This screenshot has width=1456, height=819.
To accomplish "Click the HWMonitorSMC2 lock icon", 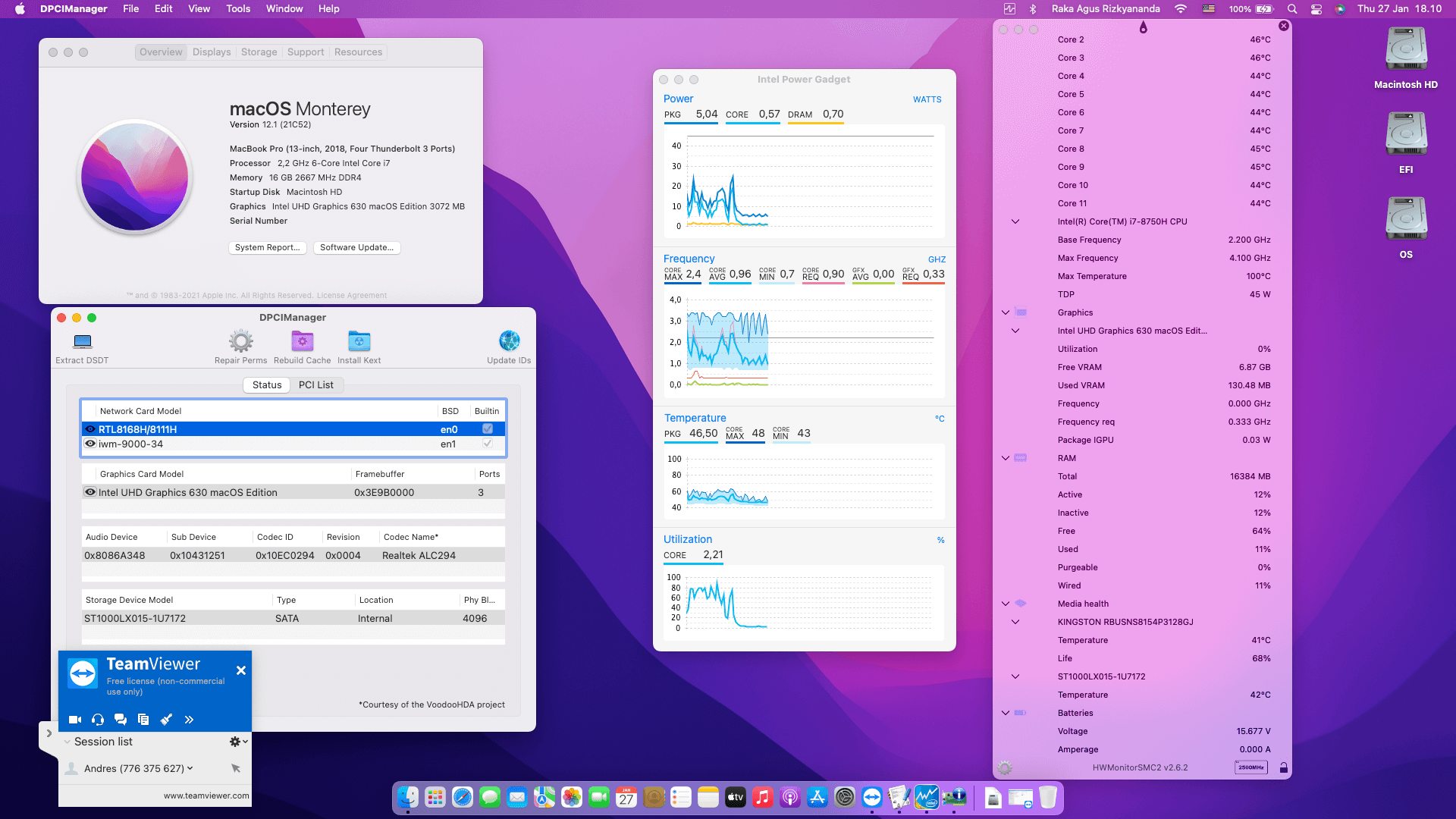I will click(x=1283, y=767).
